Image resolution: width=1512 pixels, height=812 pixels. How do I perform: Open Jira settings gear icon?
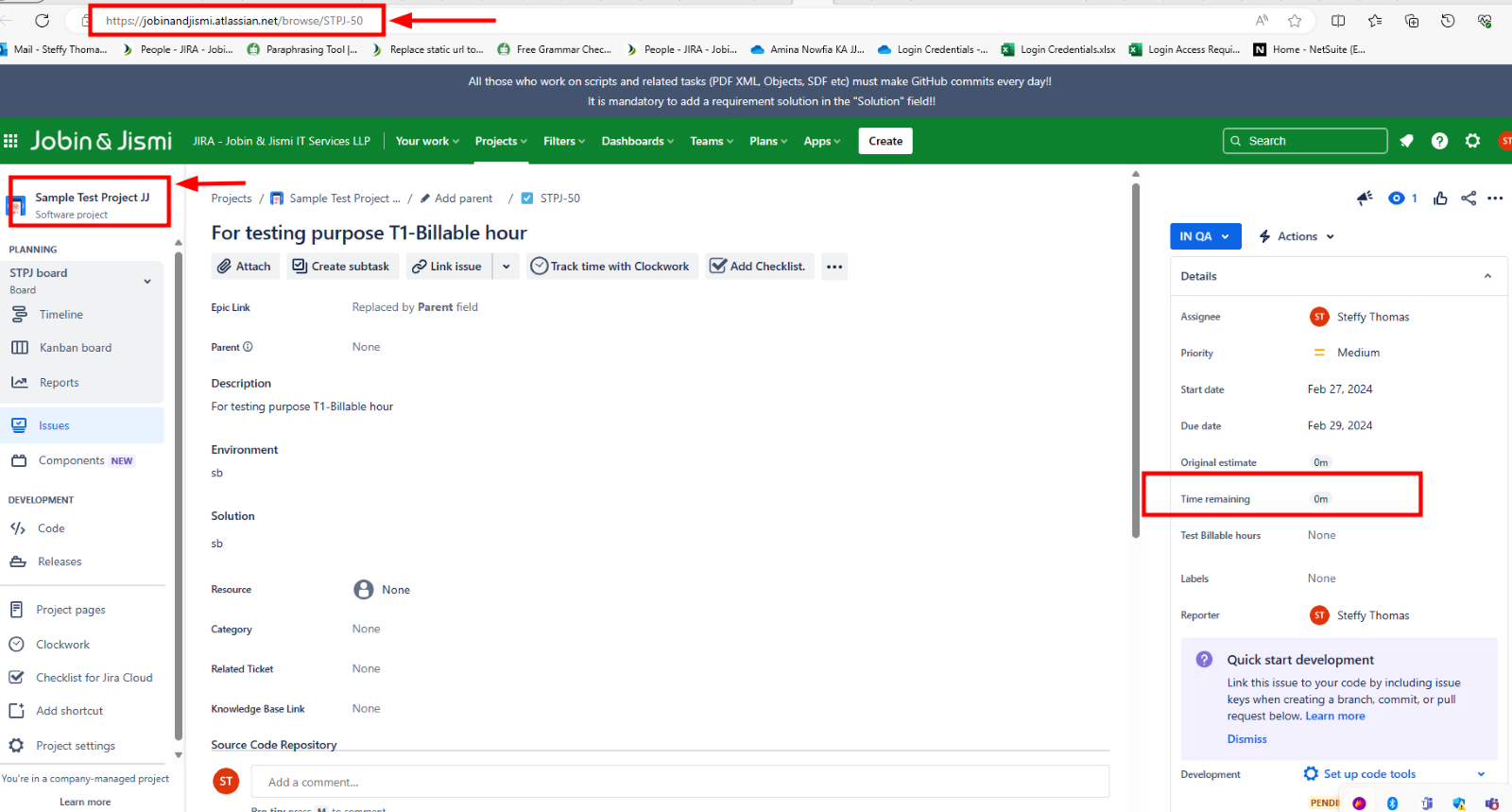tap(1472, 141)
